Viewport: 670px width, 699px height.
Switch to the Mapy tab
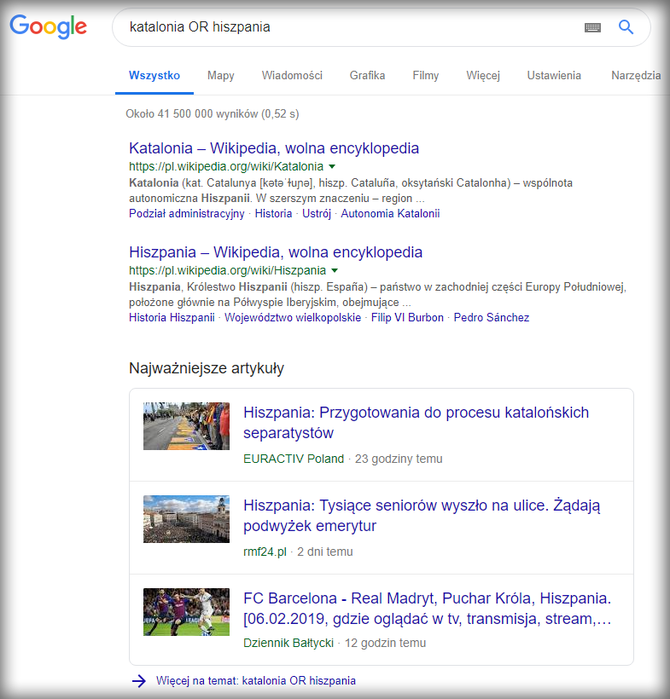(221, 75)
